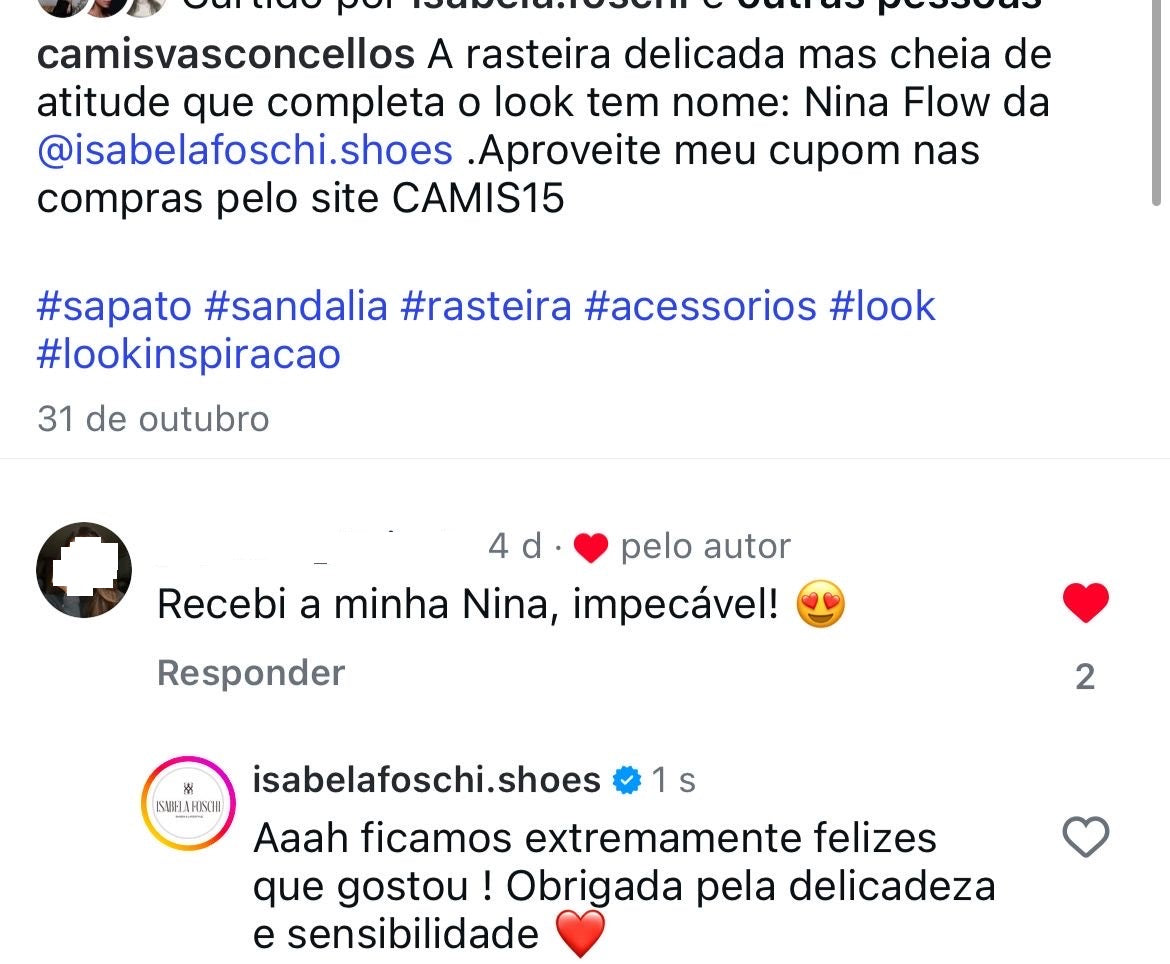Click the small red heart before 'pelo autor'
This screenshot has width=1170, height=964.
(x=590, y=548)
